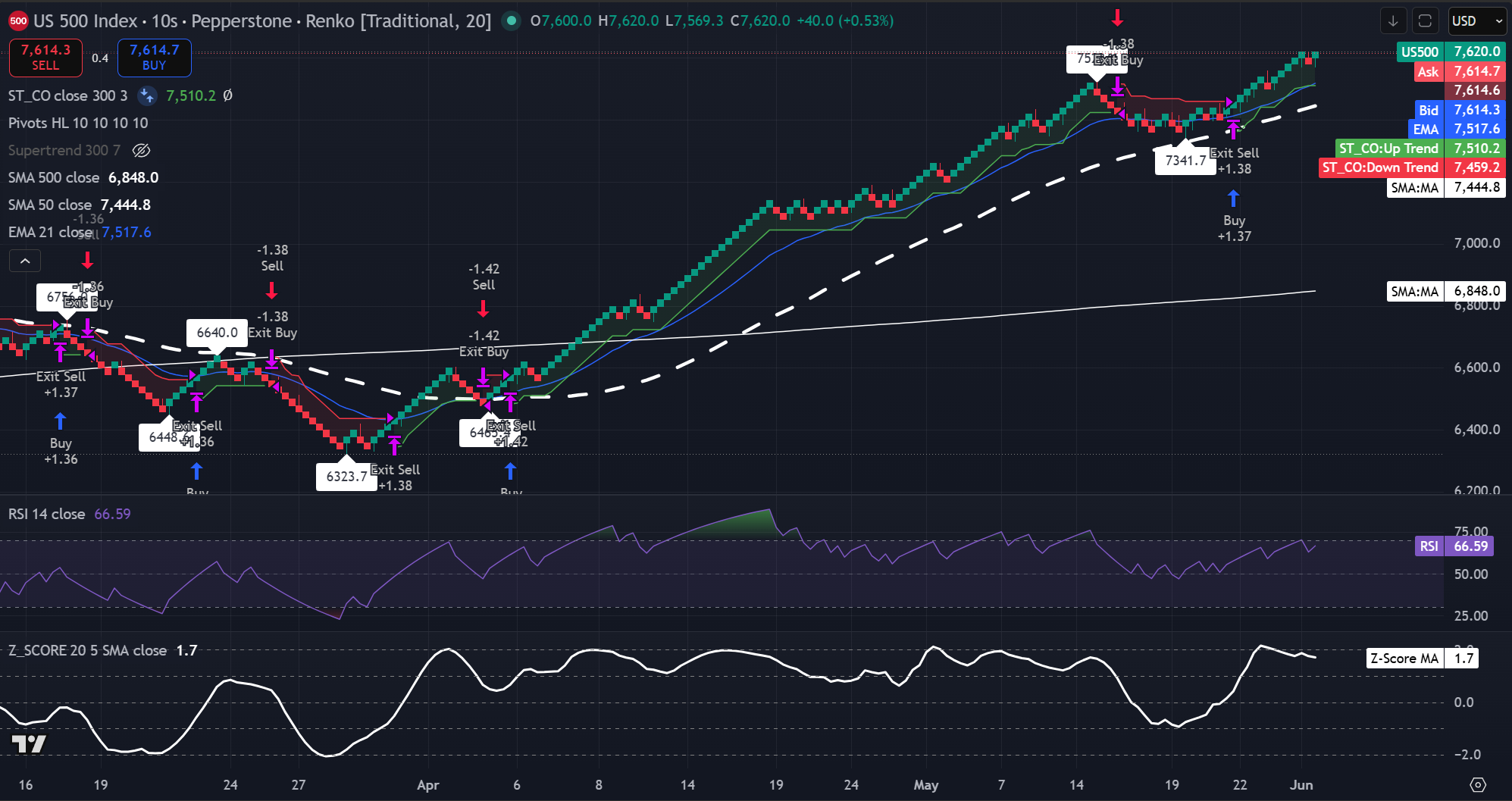Click the ST_CO null value symbol
1512x801 pixels.
(227, 95)
